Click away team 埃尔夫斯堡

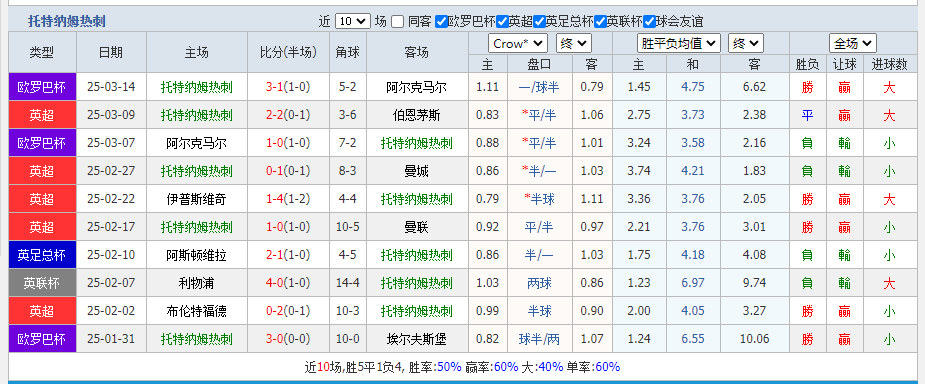click(416, 340)
